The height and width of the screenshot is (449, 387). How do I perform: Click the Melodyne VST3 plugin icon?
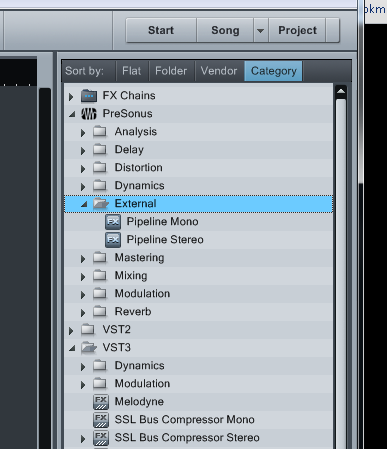(x=101, y=402)
